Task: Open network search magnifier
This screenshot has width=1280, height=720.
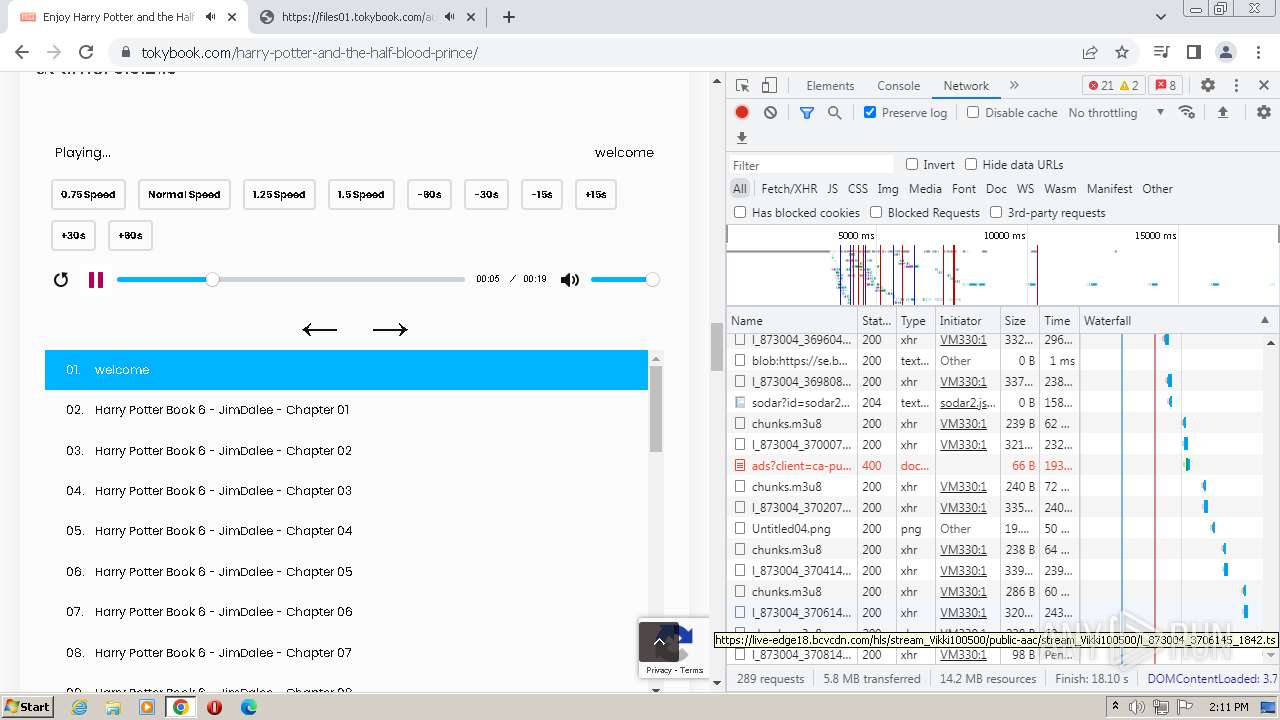Action: tap(835, 113)
